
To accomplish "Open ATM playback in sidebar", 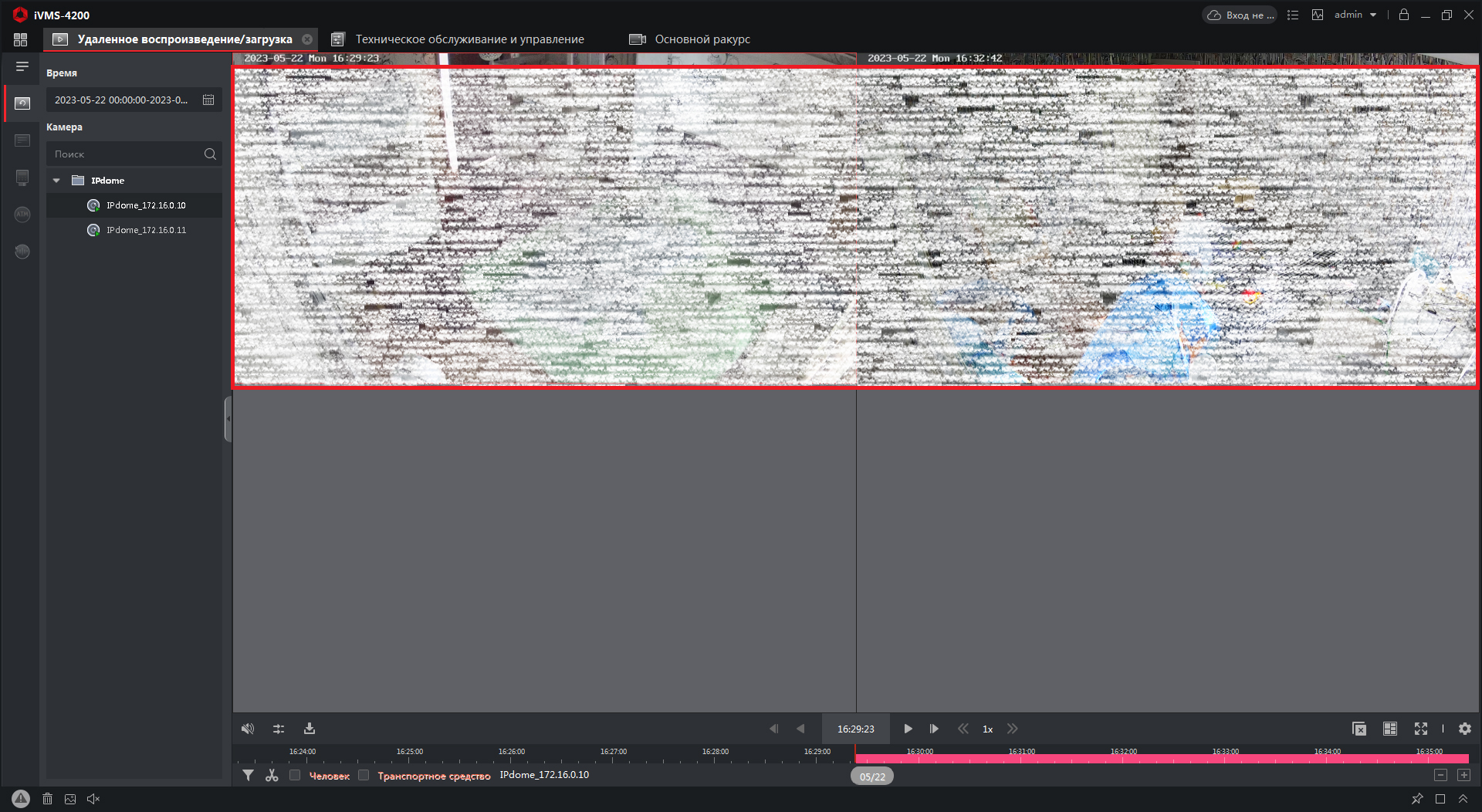I will [22, 215].
